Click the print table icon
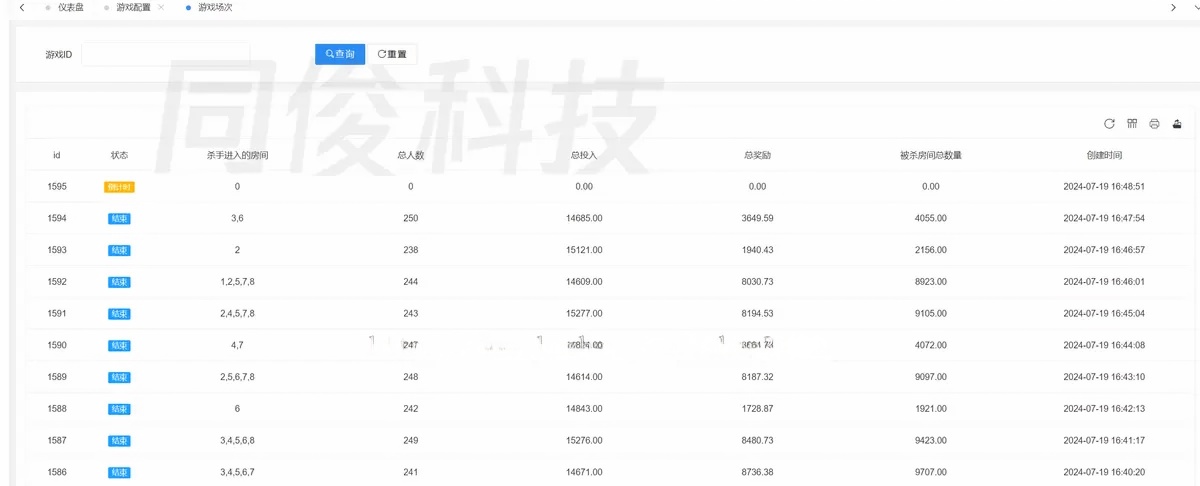This screenshot has height=486, width=1200. point(1154,124)
